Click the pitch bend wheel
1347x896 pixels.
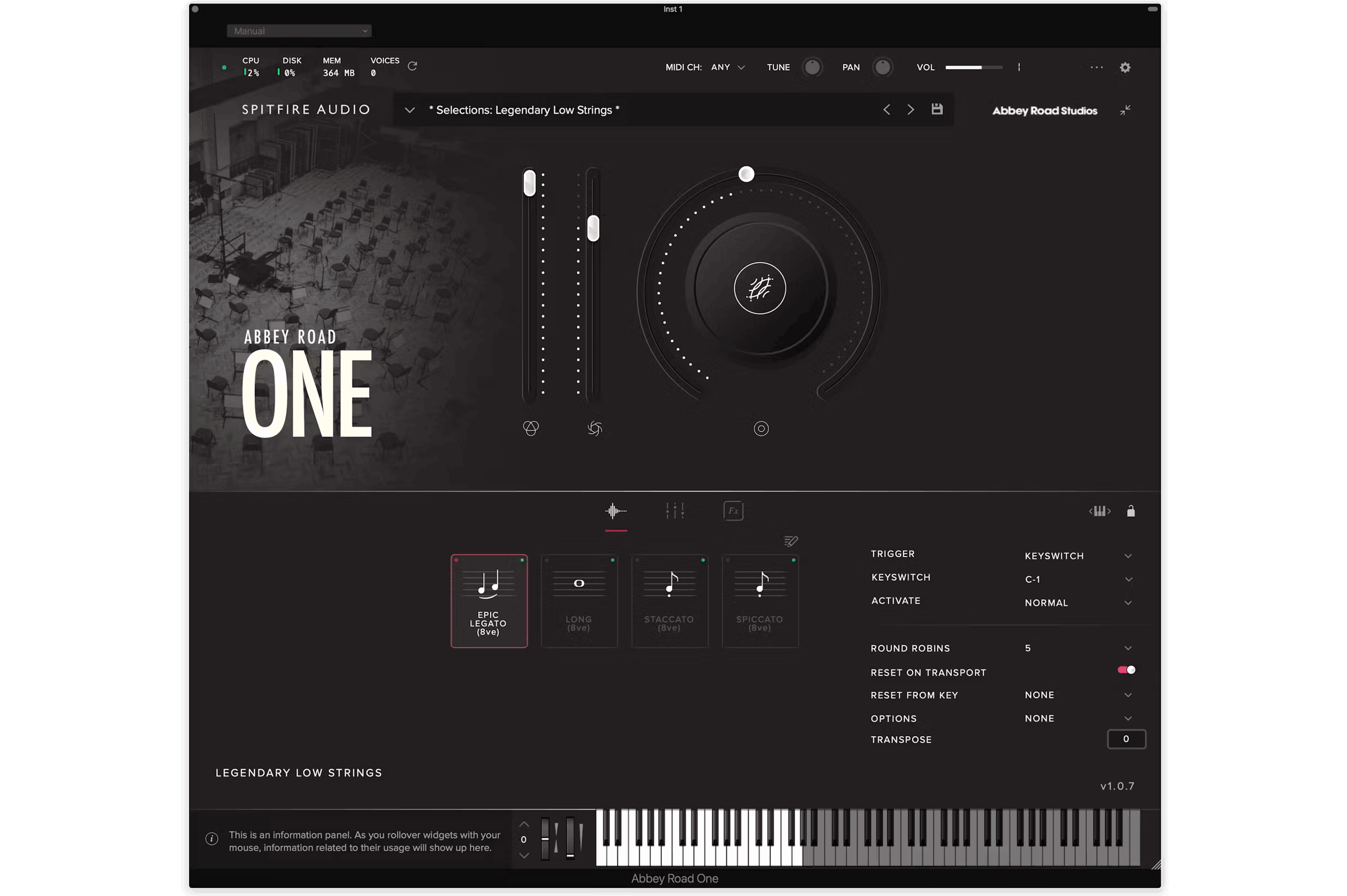point(545,838)
